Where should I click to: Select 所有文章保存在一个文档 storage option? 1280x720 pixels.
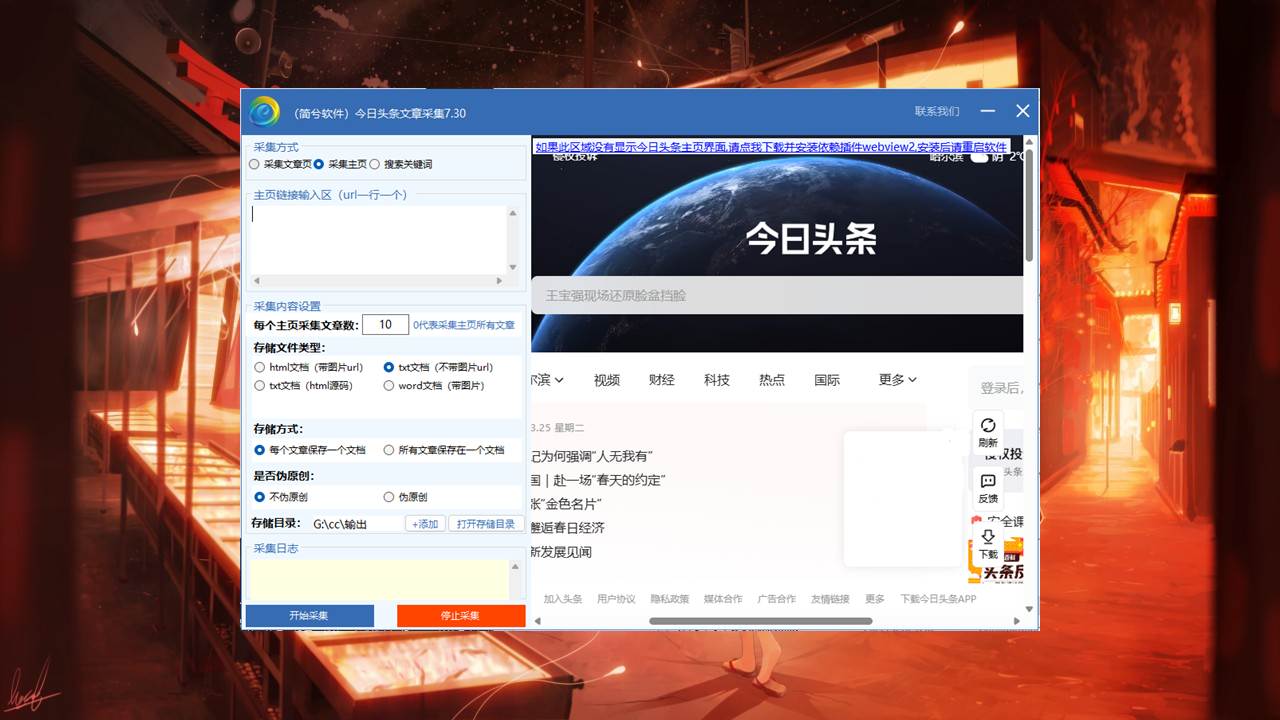point(389,450)
